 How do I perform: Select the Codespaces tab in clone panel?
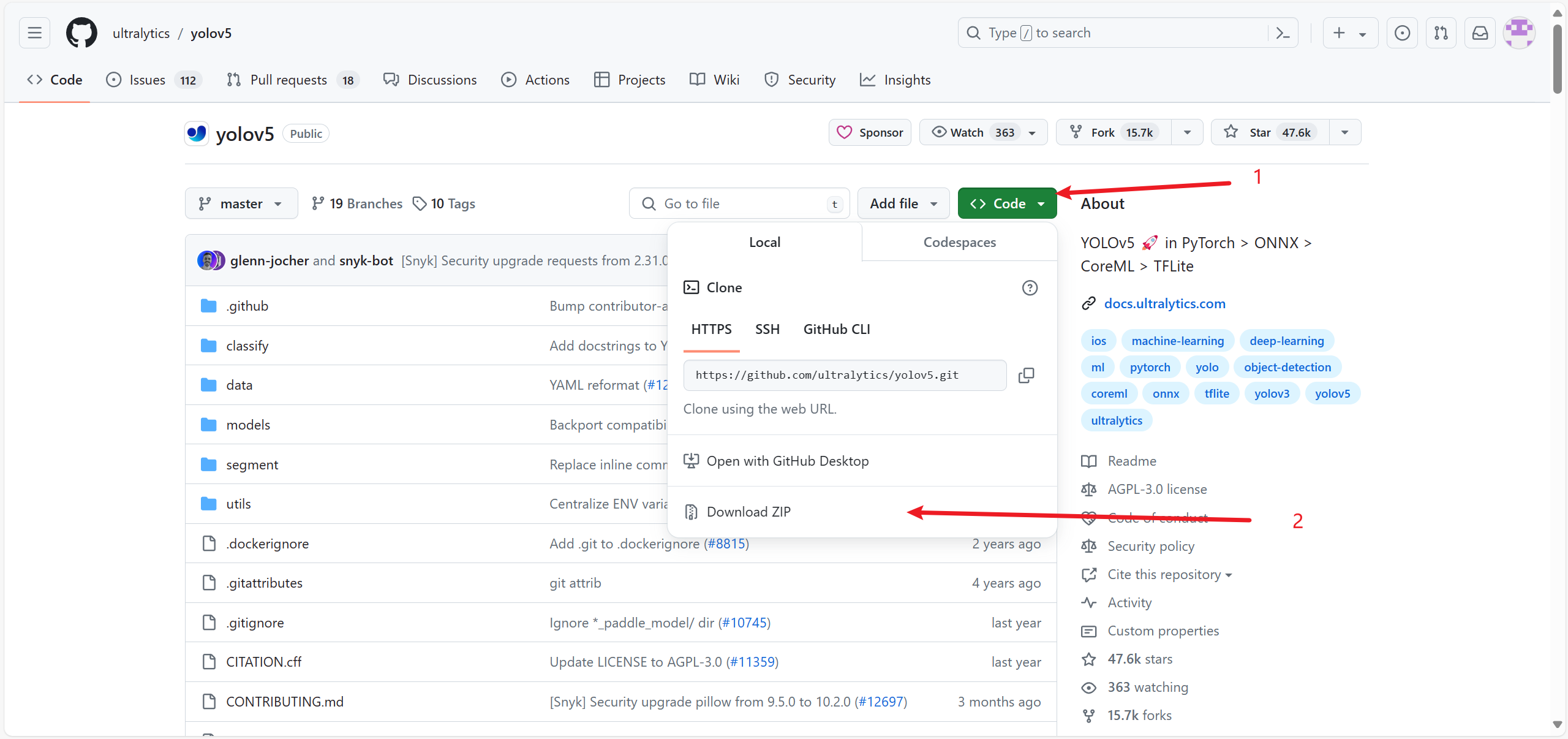[x=960, y=243]
